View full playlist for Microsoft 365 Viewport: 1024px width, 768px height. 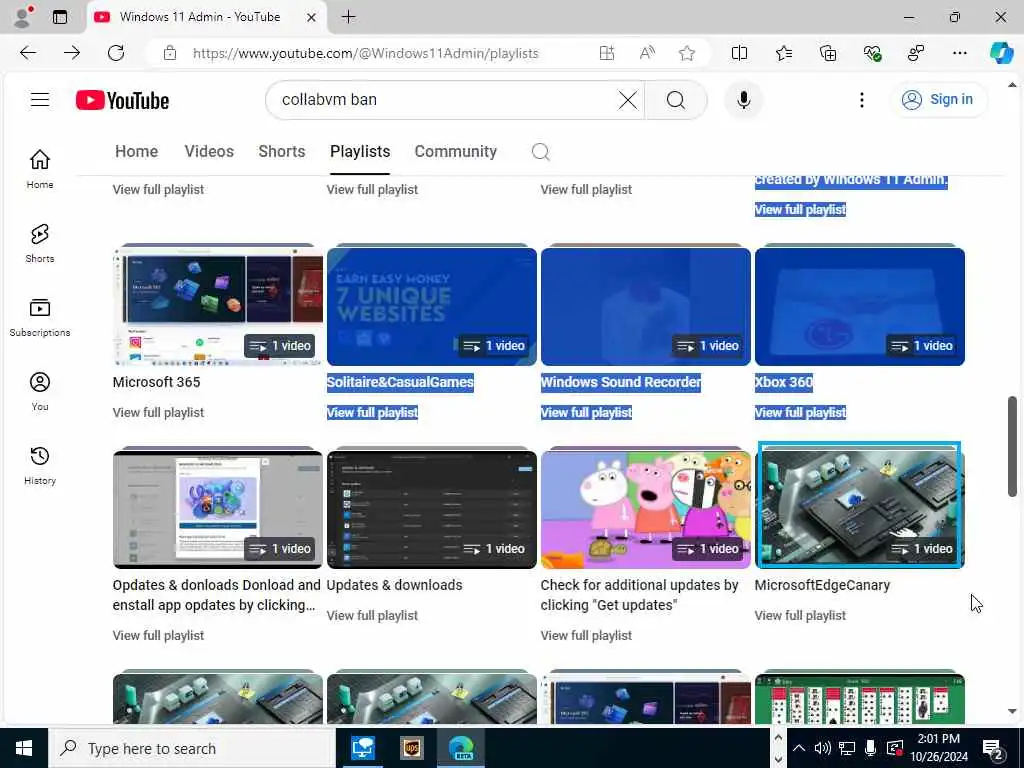[x=158, y=413]
